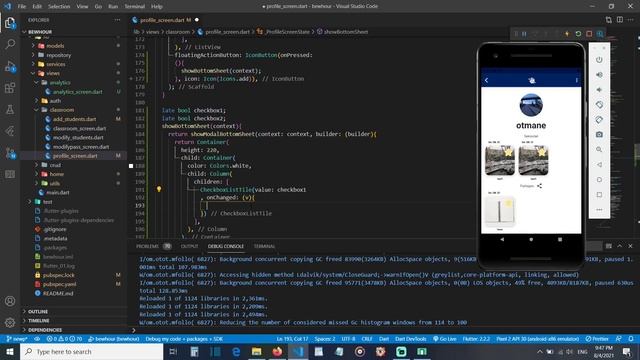
Task: Open add_students.dart in explorer
Action: pyautogui.click(x=74, y=119)
